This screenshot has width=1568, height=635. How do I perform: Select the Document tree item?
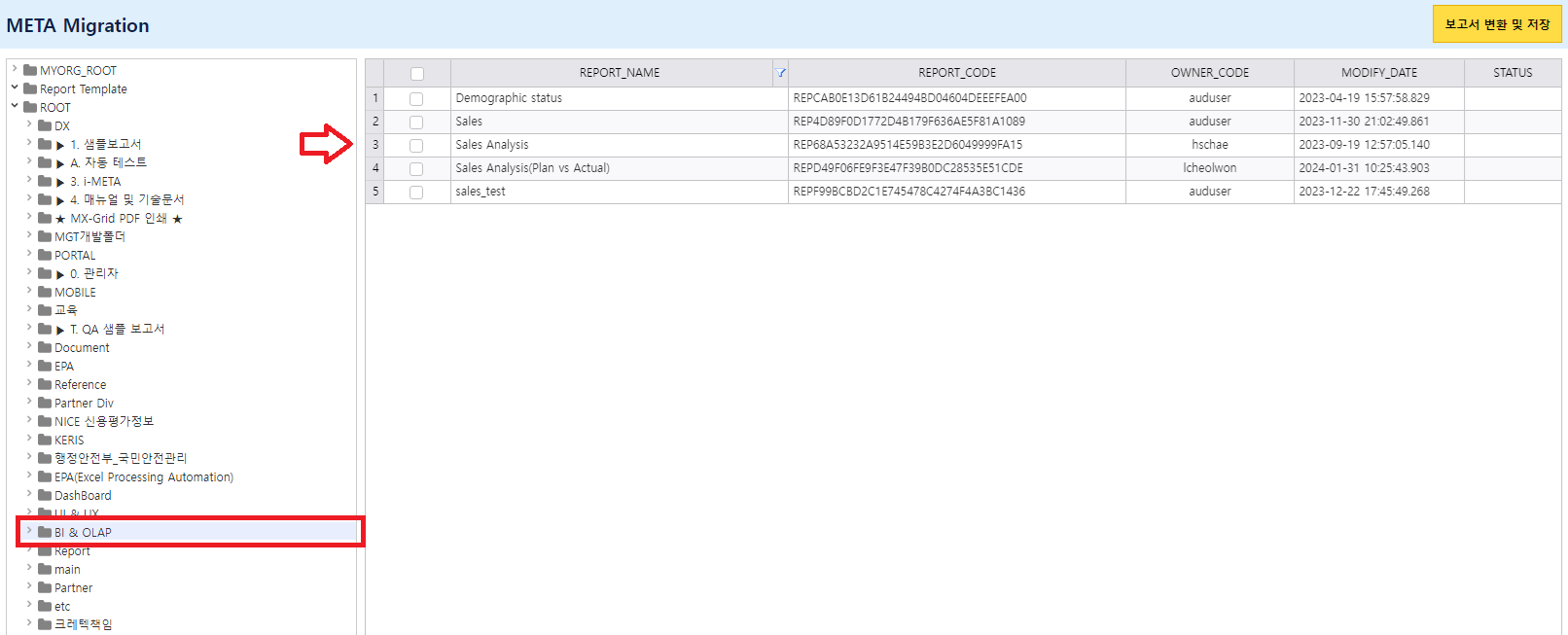[x=82, y=348]
